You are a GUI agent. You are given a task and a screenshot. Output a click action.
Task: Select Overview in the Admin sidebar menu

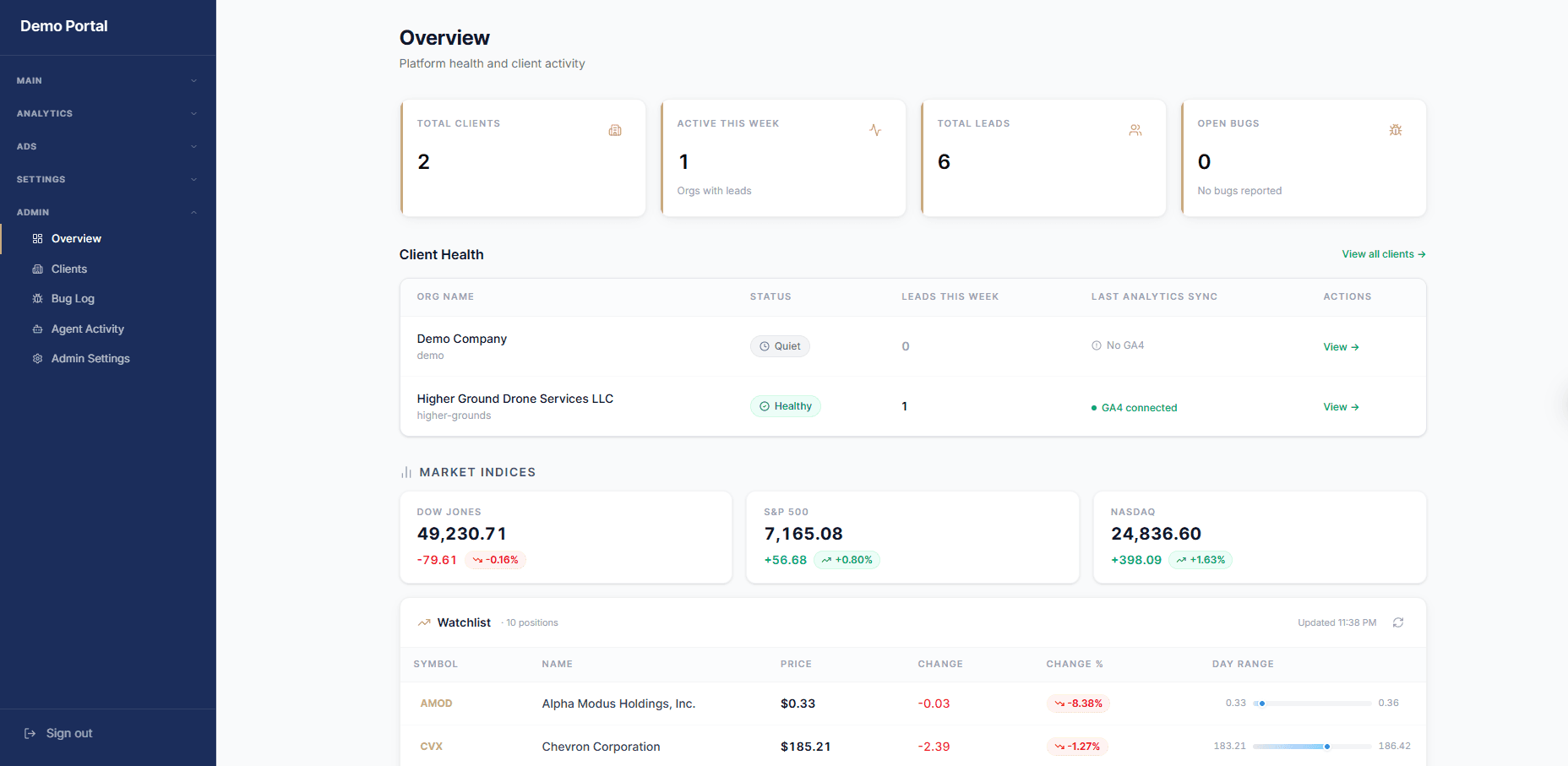point(76,238)
